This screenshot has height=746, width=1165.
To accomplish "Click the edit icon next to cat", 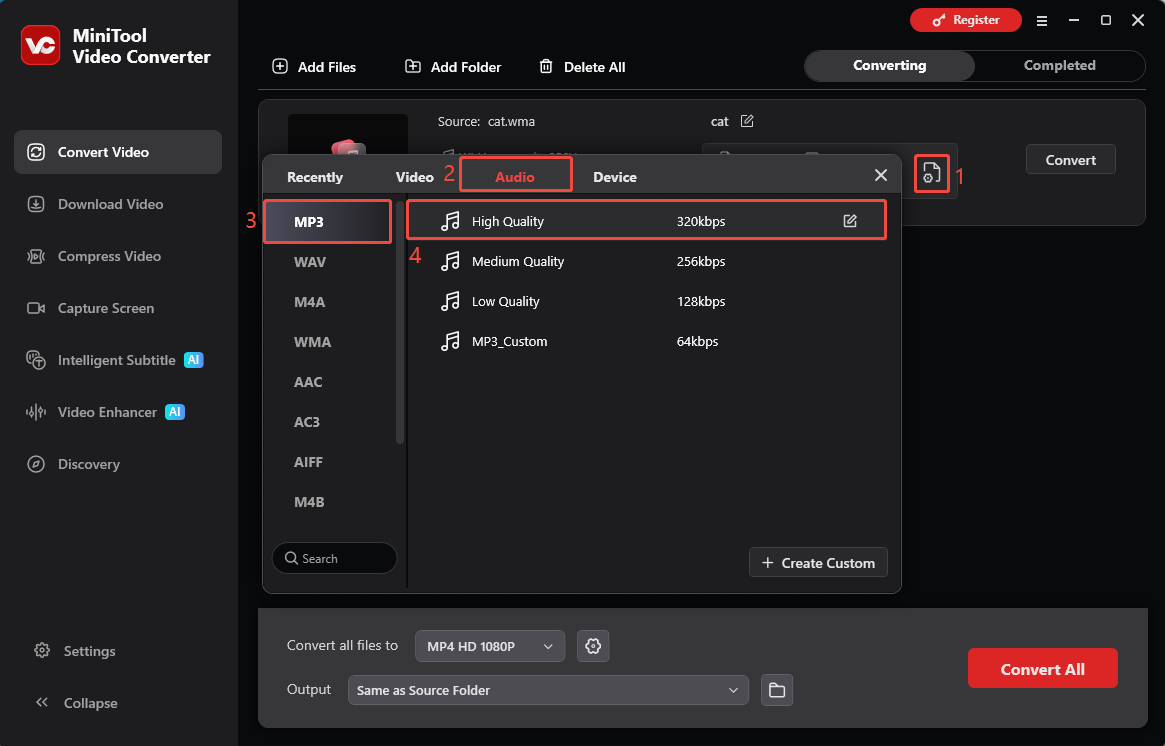I will pos(747,121).
